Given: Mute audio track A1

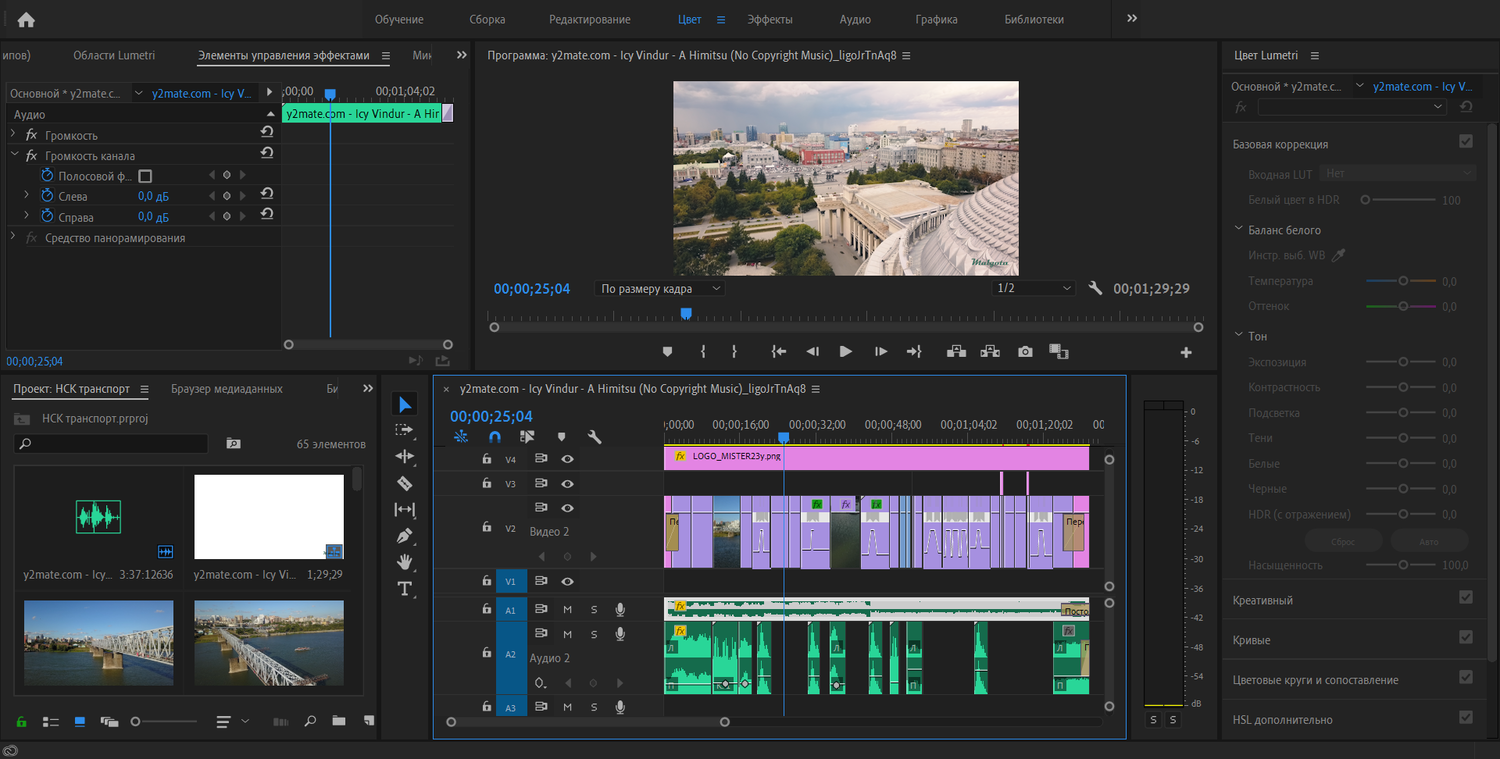Looking at the screenshot, I should pos(567,609).
